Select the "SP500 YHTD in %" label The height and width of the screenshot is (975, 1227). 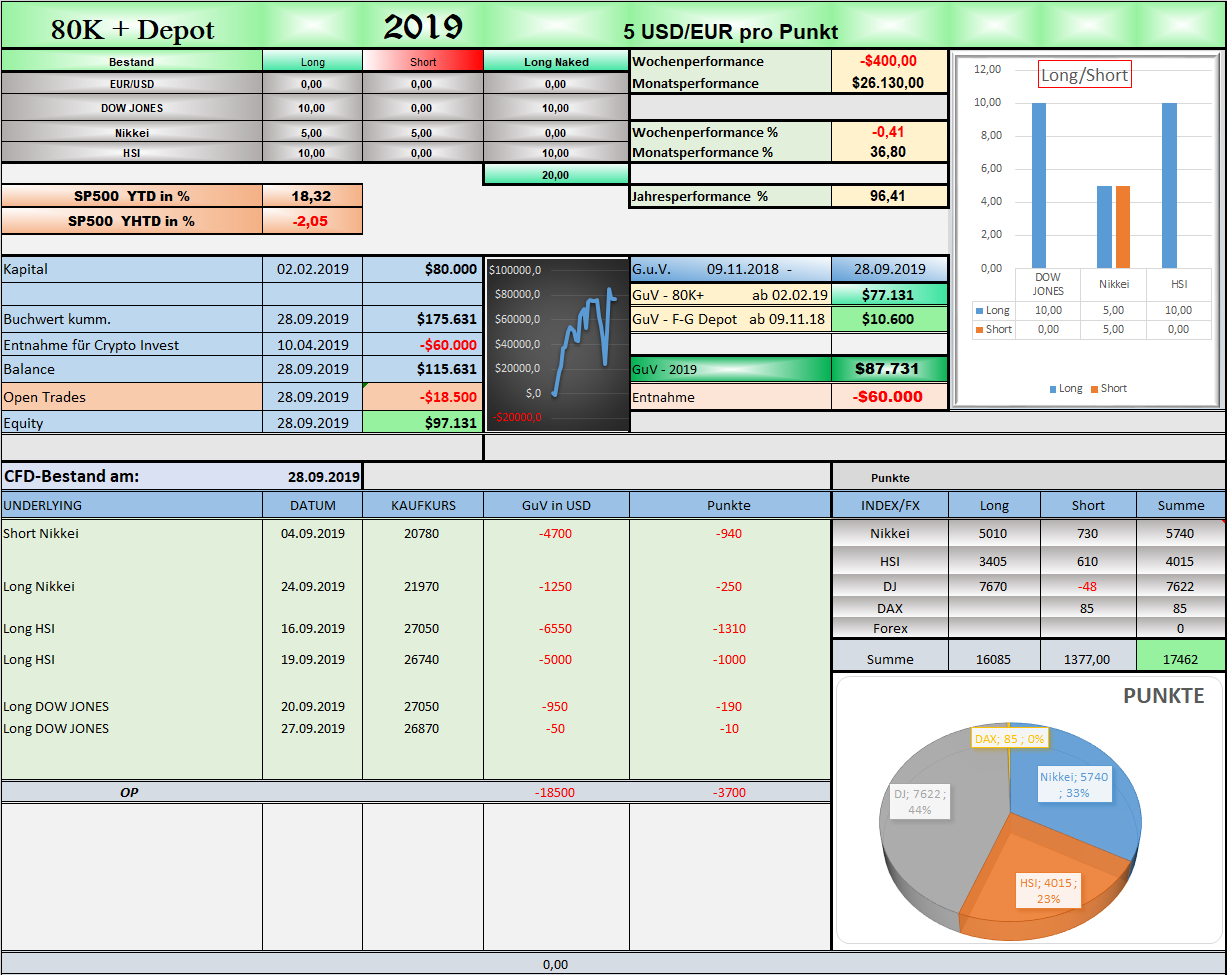tap(132, 221)
